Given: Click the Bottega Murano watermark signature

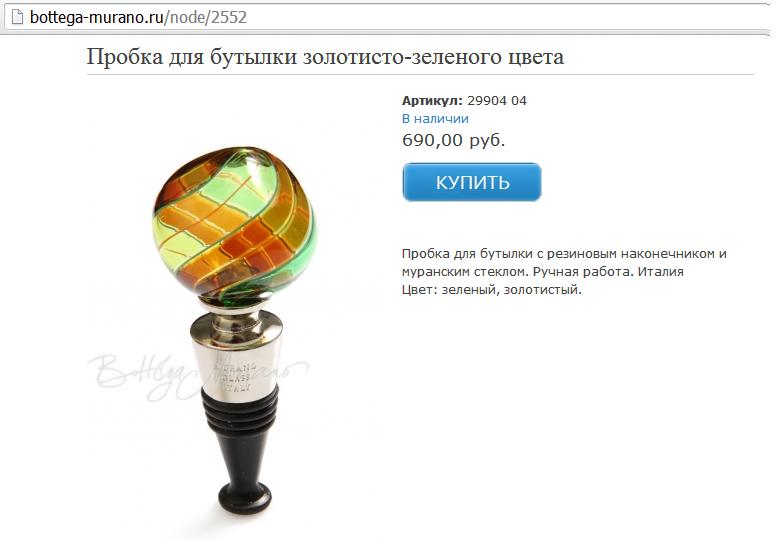Looking at the screenshot, I should coord(197,375).
